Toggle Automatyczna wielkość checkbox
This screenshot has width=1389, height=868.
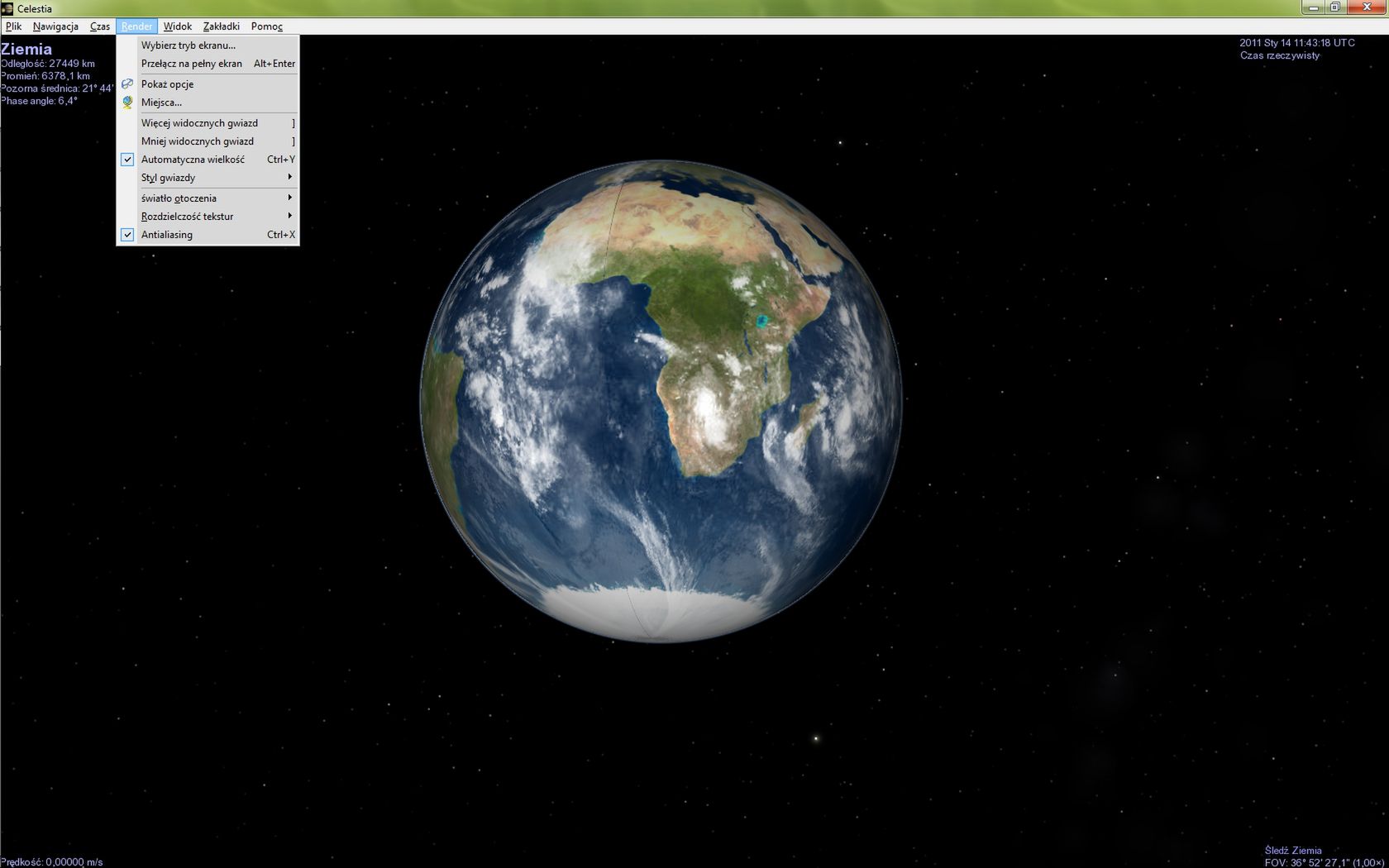pos(127,160)
